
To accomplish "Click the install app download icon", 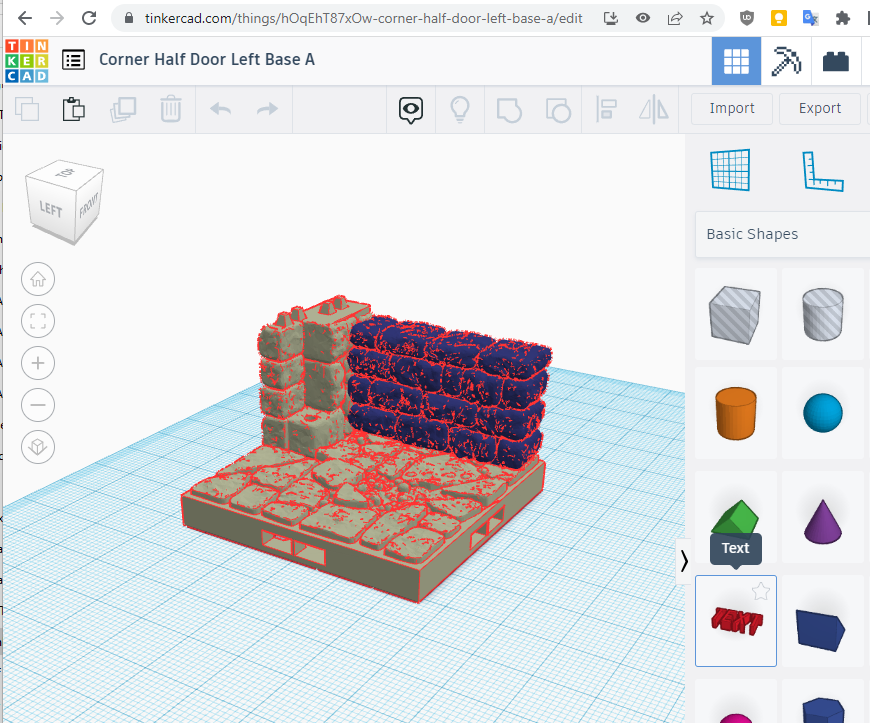I will tap(610, 18).
